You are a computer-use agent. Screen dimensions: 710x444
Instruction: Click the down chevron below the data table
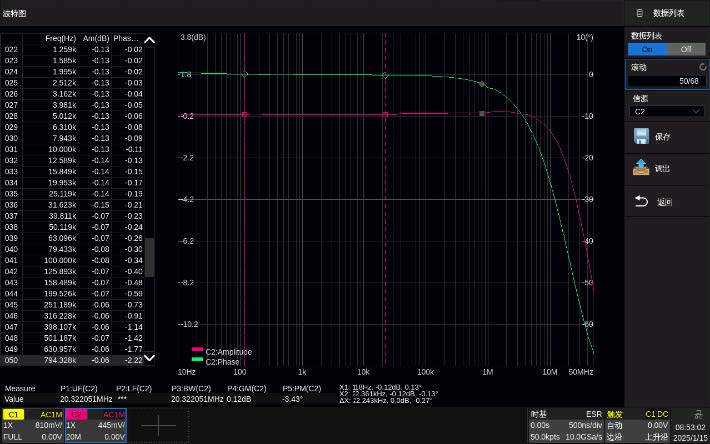click(x=149, y=358)
